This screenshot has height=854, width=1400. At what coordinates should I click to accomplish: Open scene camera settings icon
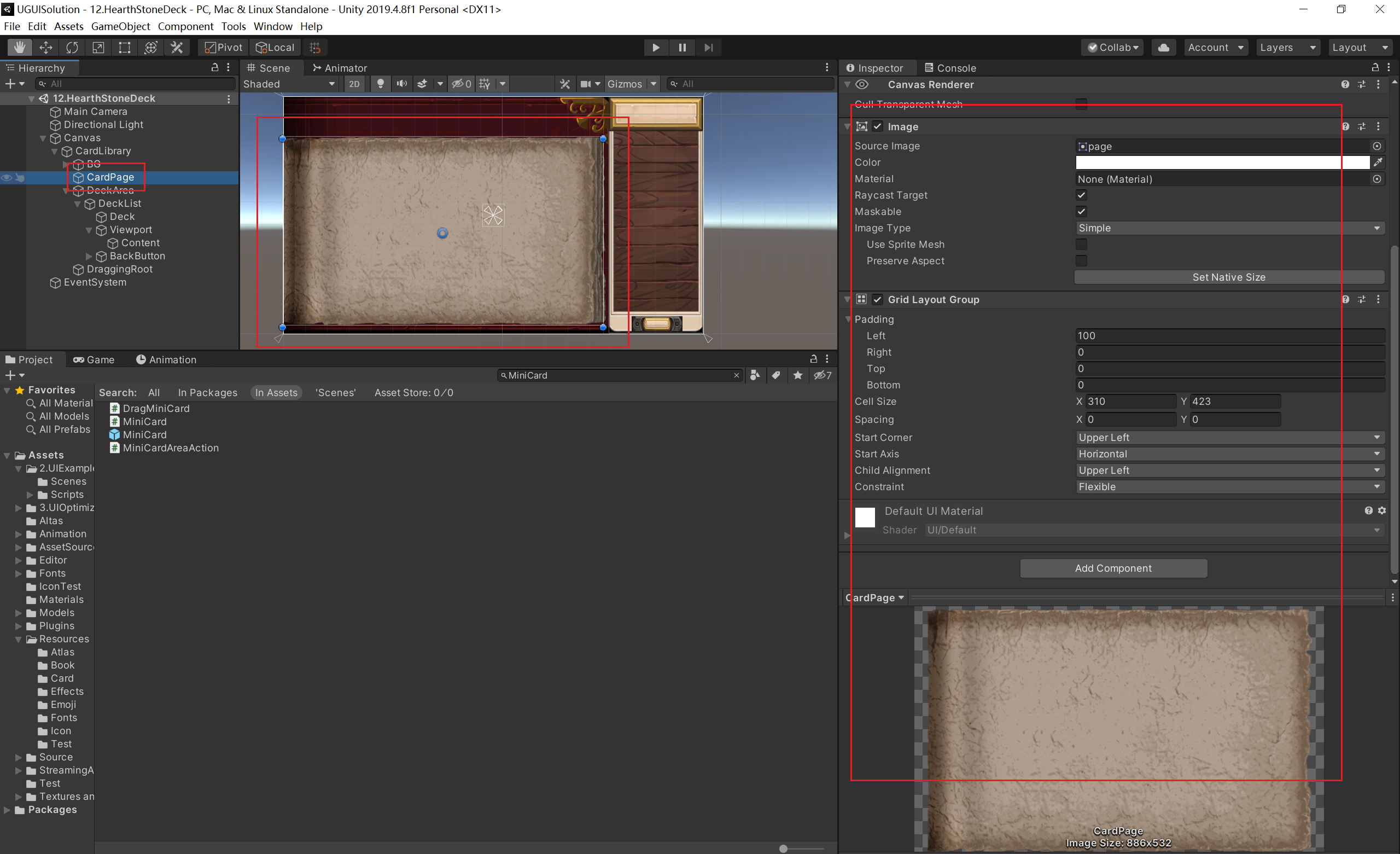pos(585,84)
